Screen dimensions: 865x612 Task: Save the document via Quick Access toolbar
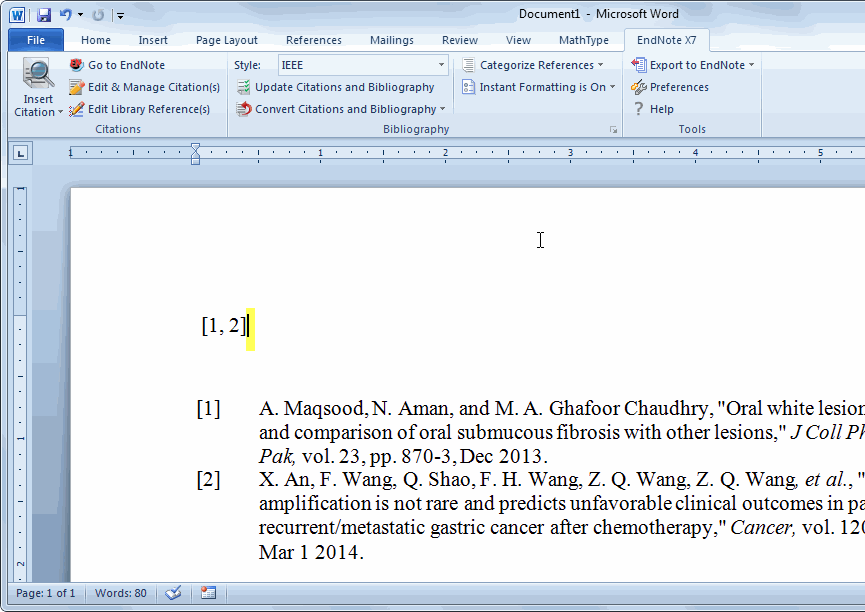[43, 13]
